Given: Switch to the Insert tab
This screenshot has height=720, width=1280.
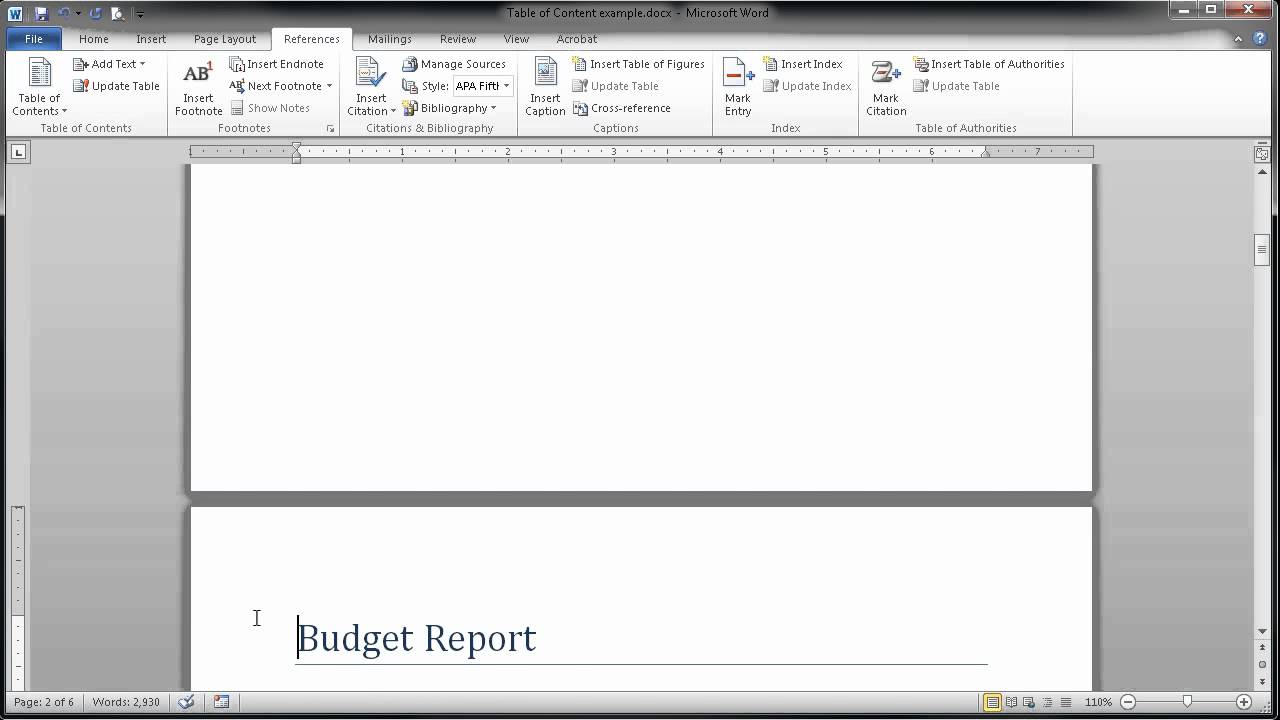Looking at the screenshot, I should pos(151,39).
